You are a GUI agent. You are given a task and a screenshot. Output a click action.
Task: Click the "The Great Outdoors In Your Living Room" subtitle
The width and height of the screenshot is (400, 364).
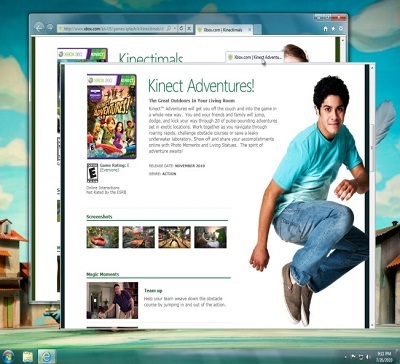coord(192,100)
